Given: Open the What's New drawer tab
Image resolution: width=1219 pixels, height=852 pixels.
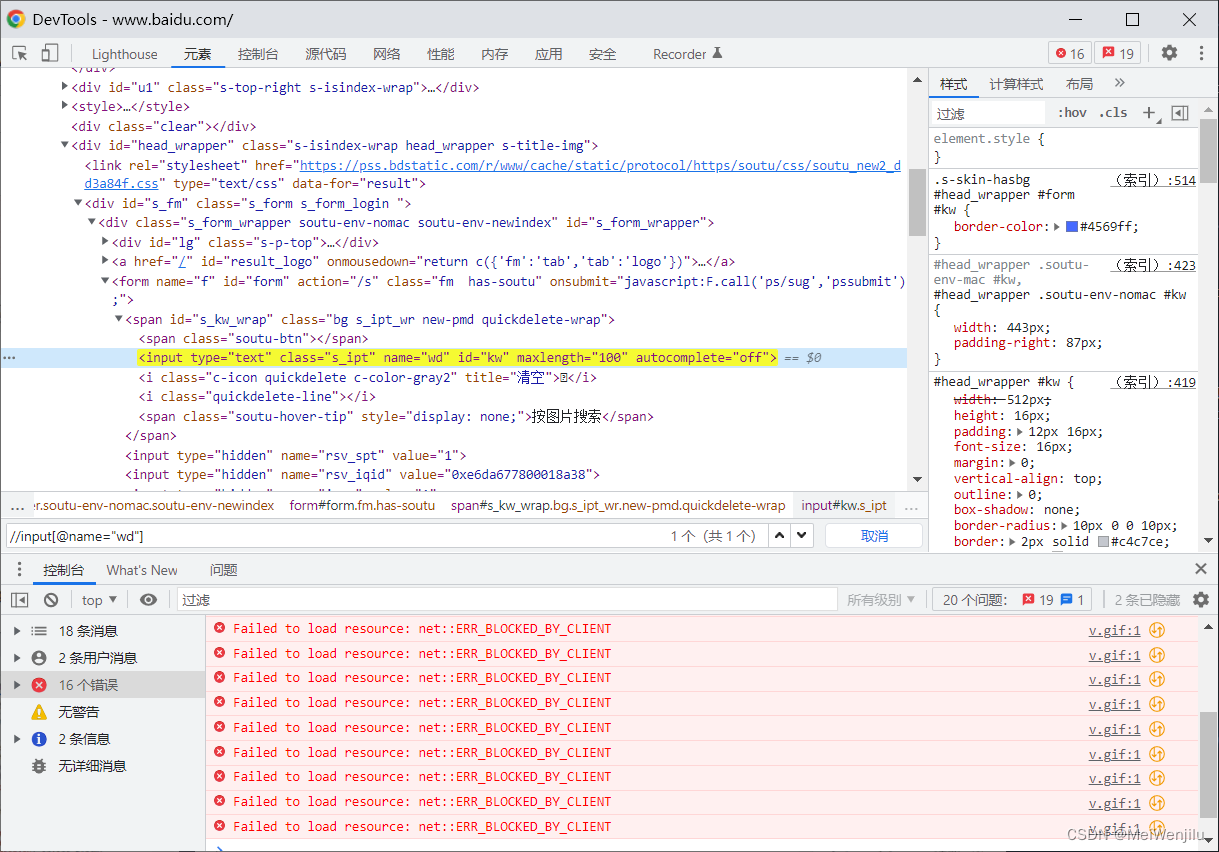Looking at the screenshot, I should [x=142, y=570].
